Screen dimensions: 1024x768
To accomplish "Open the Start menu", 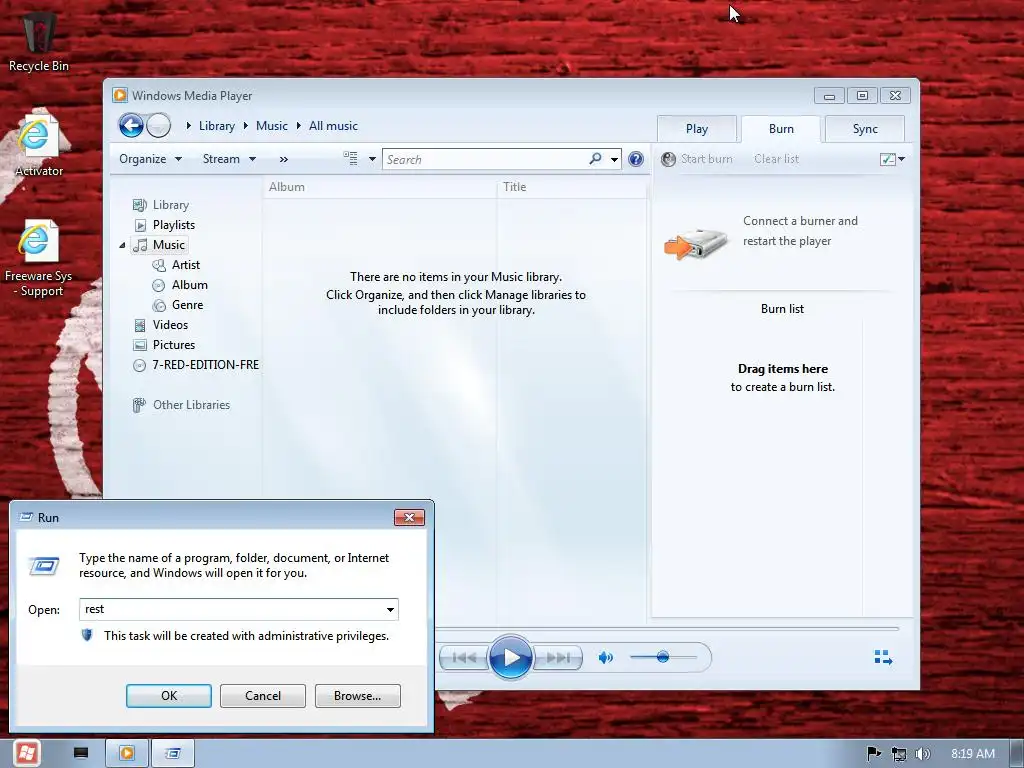I will 27,753.
